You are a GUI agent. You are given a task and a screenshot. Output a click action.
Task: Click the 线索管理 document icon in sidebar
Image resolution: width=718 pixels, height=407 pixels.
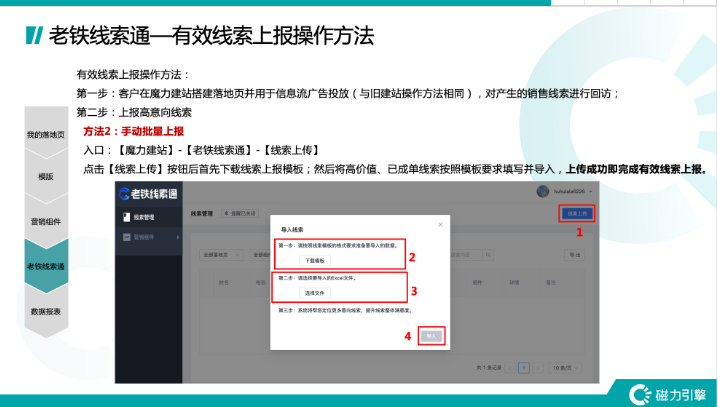tap(127, 217)
